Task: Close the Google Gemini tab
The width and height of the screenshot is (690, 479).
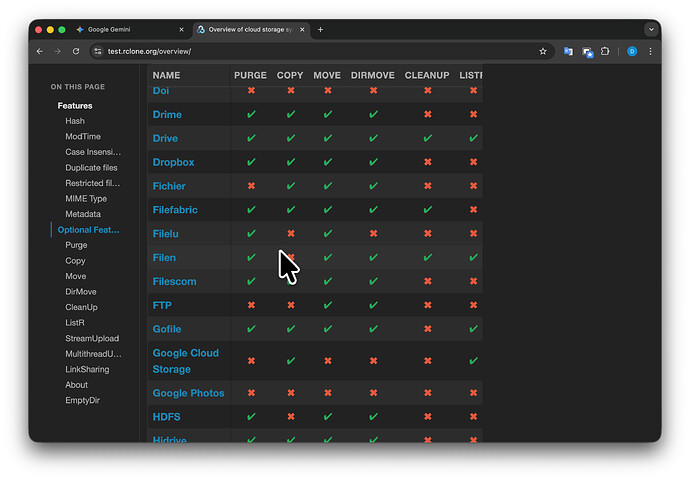Action: 181,29
